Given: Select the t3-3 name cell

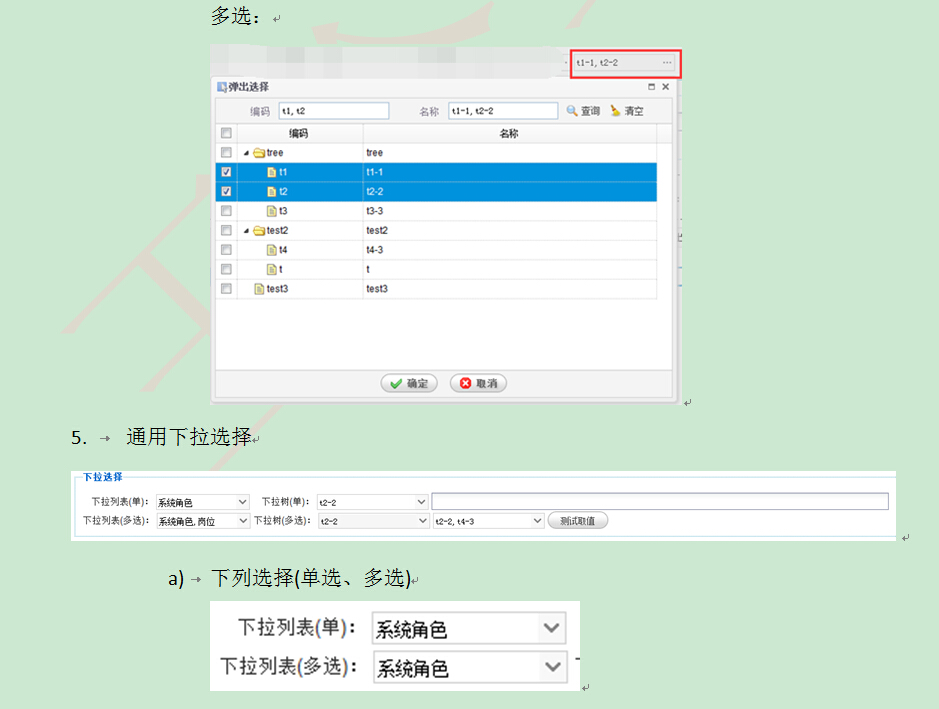Looking at the screenshot, I should [510, 211].
